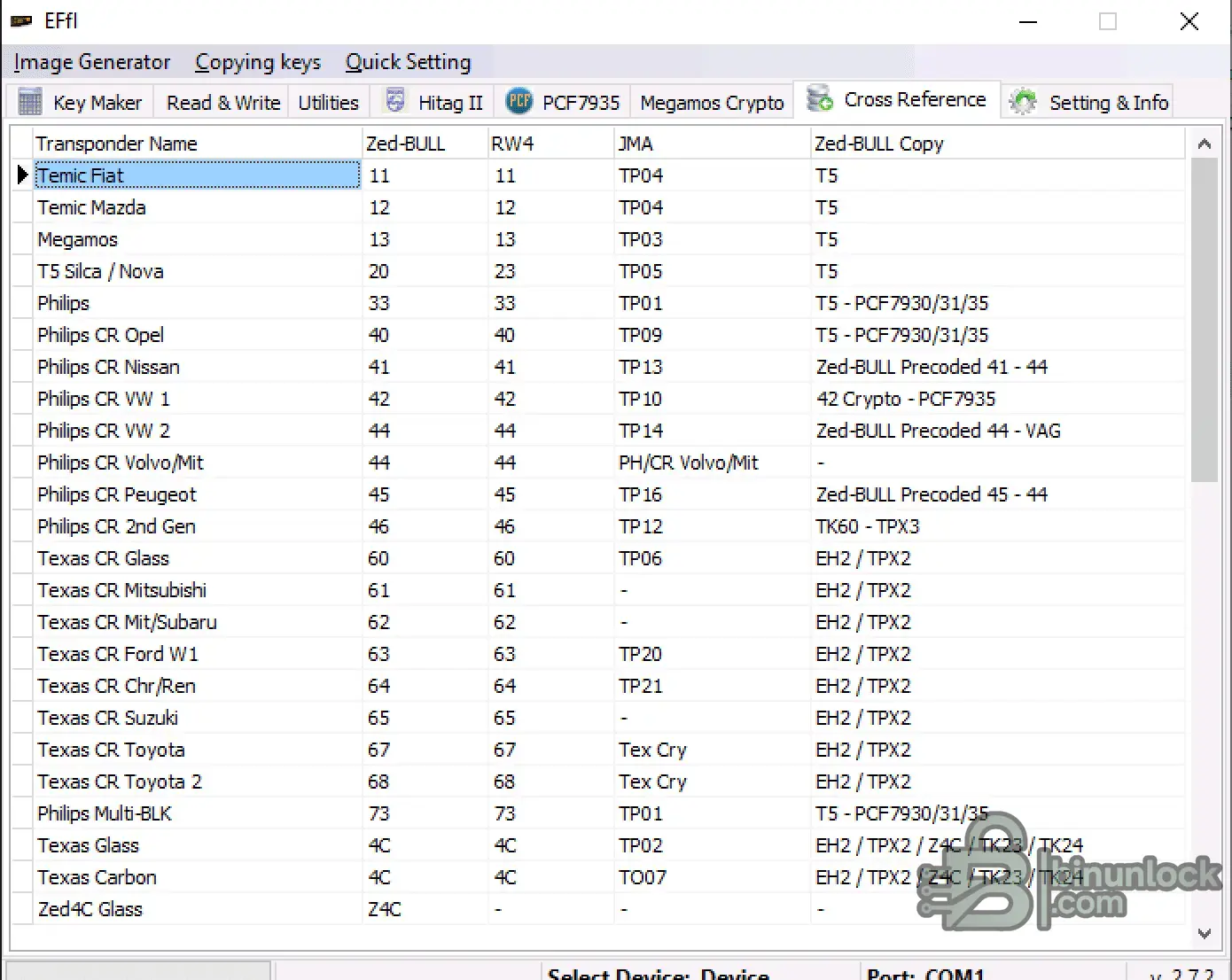Click the TP21 JMA cell
1232x980 pixels.
713,686
